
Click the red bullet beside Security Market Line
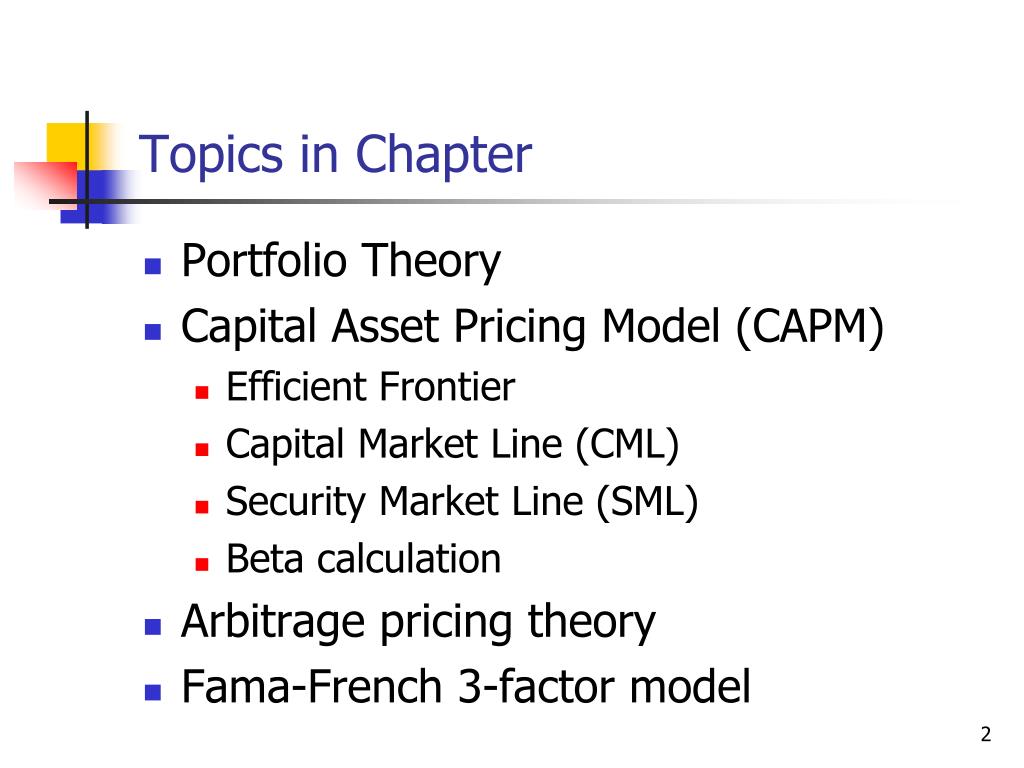pos(202,507)
